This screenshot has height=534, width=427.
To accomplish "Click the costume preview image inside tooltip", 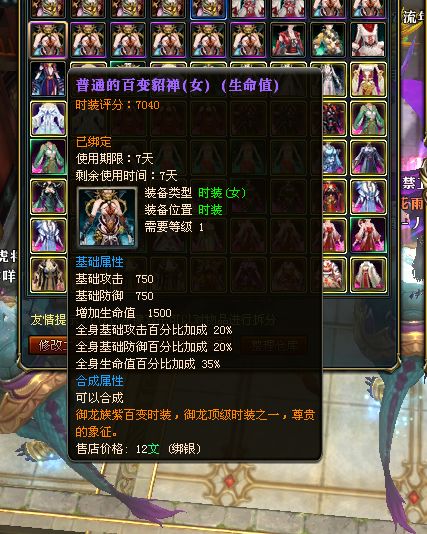I will coord(107,217).
